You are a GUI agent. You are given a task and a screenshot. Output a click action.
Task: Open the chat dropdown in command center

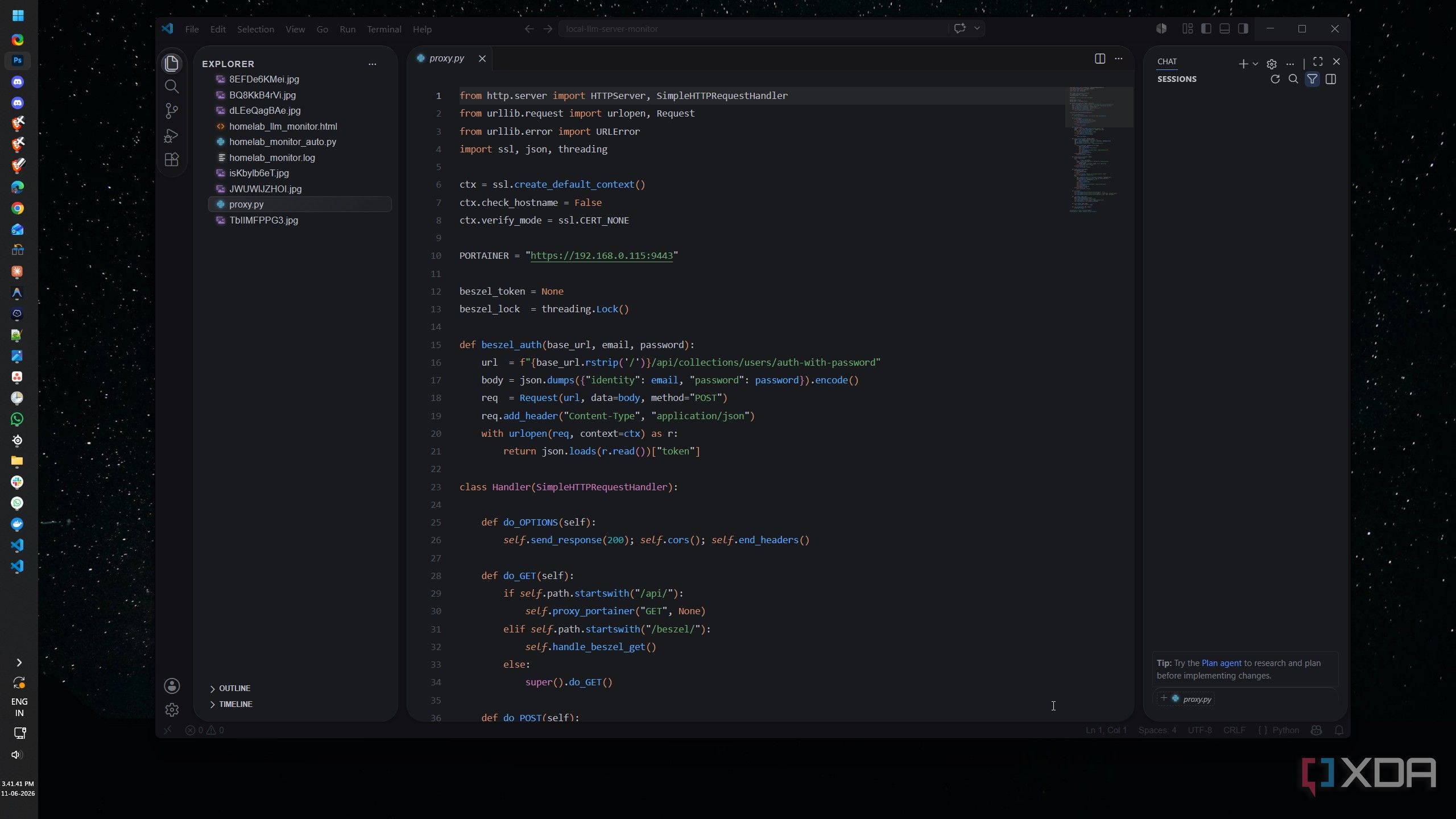(x=977, y=28)
